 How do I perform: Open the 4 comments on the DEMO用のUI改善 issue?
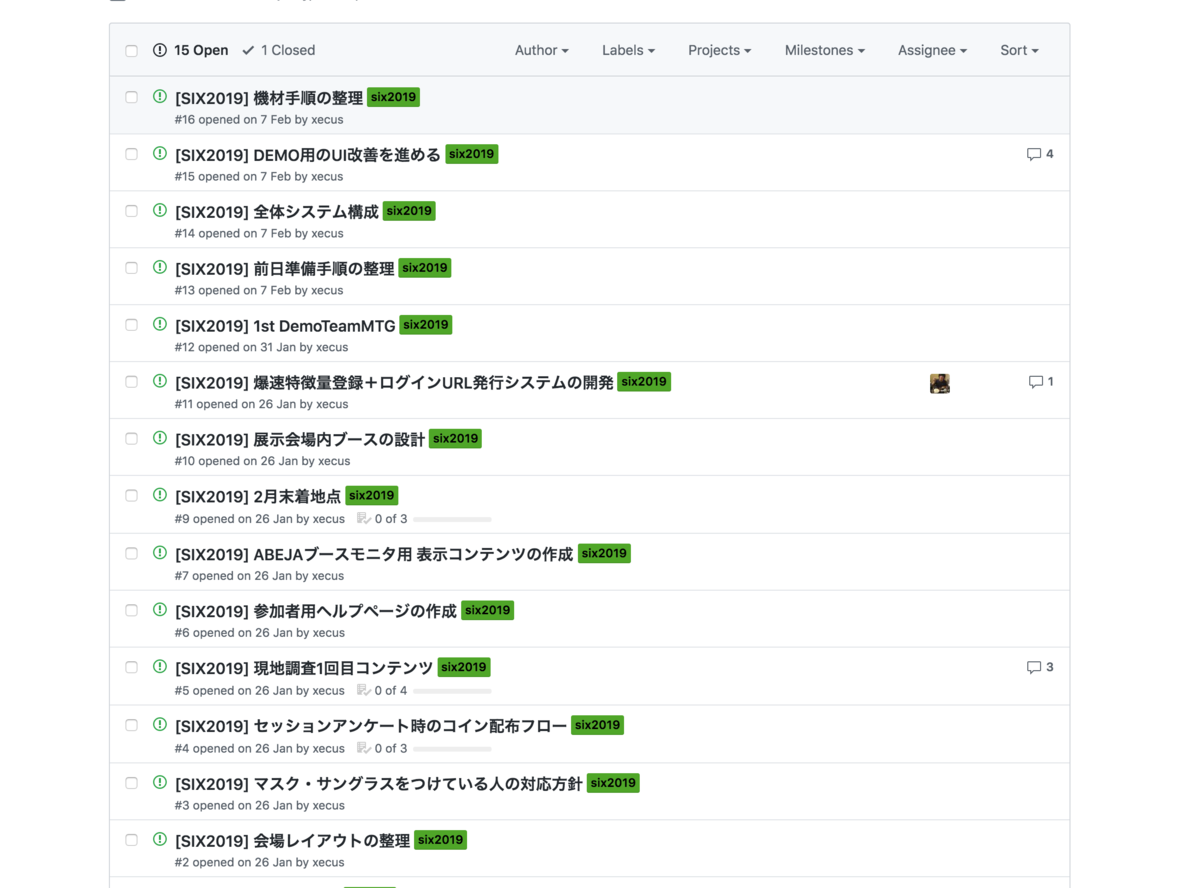[1040, 153]
